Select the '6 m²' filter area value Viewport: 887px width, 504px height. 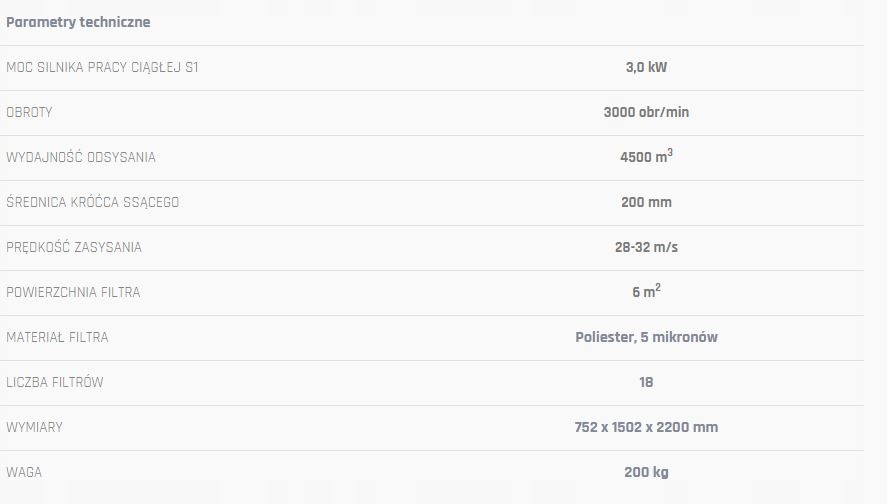click(x=646, y=292)
